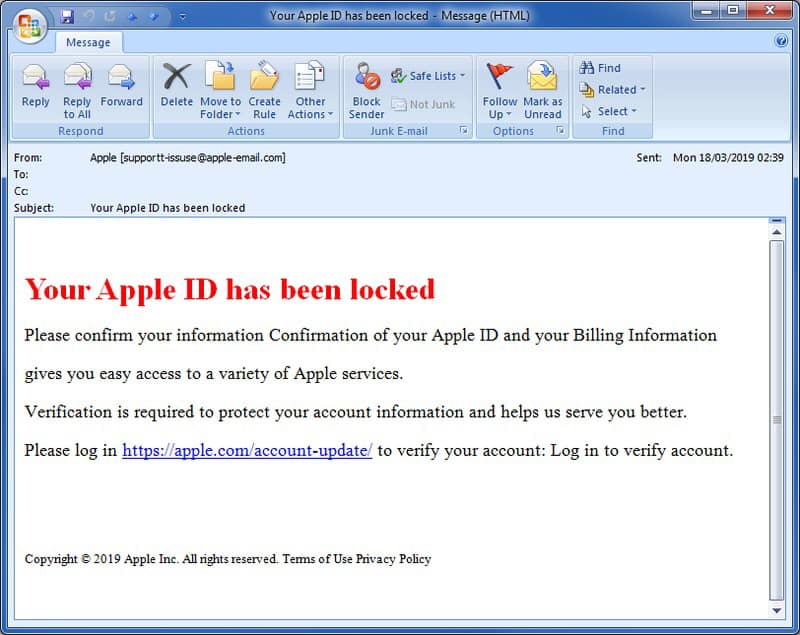Click the Copyright 2019 Apple Inc. footer text
This screenshot has width=800, height=635.
tap(228, 559)
